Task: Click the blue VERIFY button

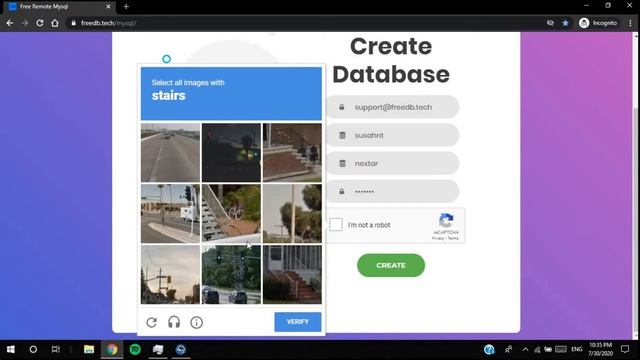Action: 298,322
